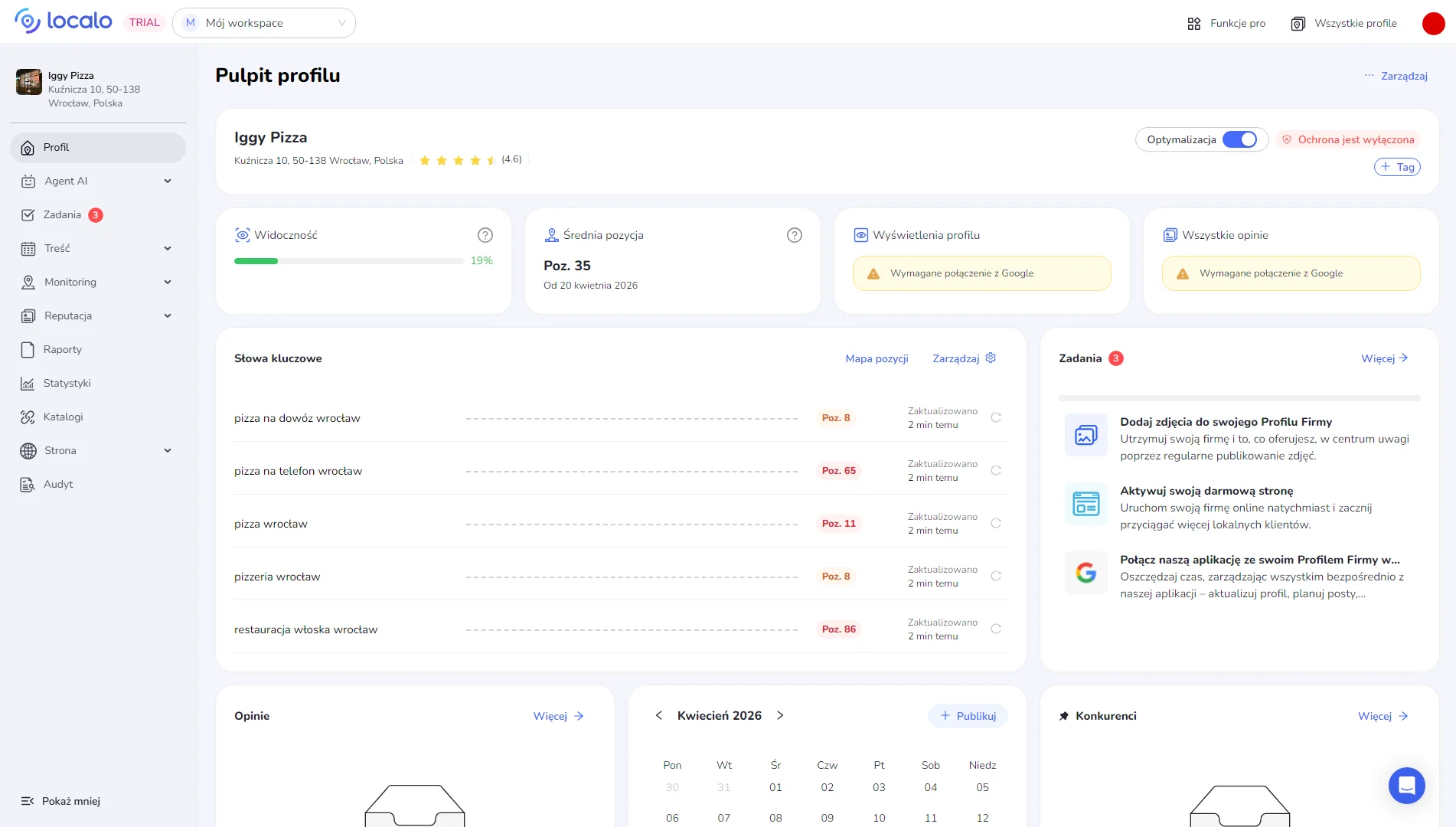The image size is (1456, 827).
Task: Click Więcej in the Zadania panel
Action: pos(1385,358)
